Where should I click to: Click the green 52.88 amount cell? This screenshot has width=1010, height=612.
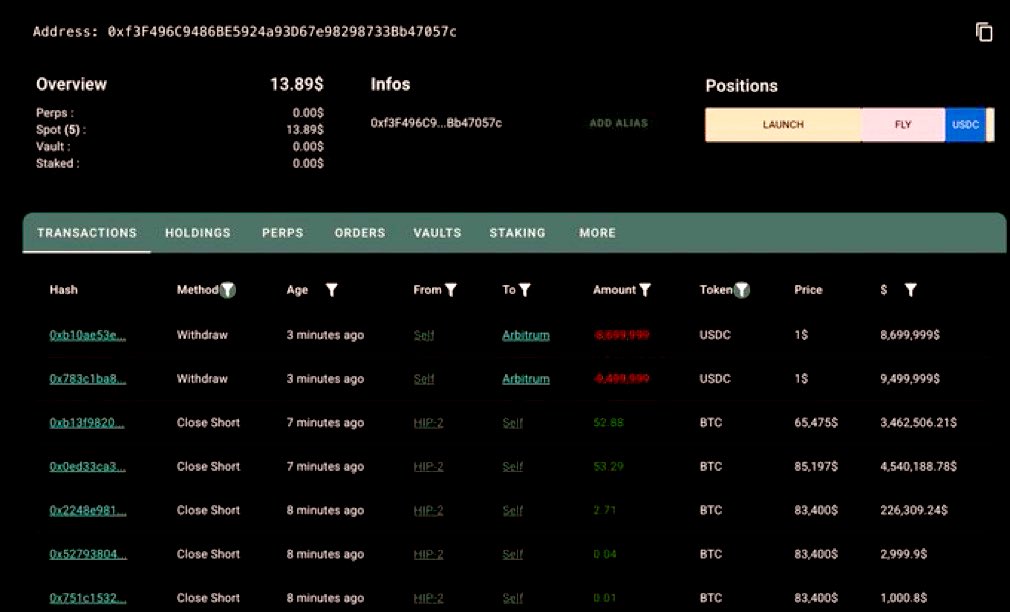(x=609, y=423)
